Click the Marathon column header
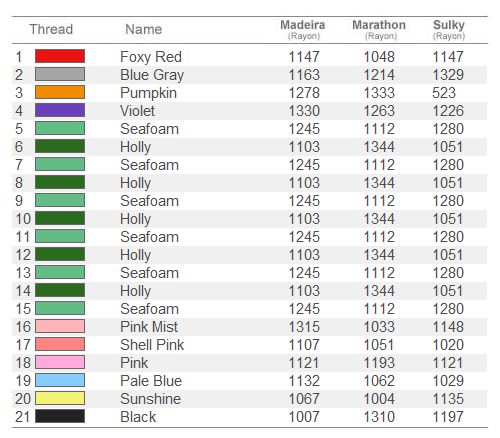This screenshot has height=438, width=500. click(x=379, y=29)
